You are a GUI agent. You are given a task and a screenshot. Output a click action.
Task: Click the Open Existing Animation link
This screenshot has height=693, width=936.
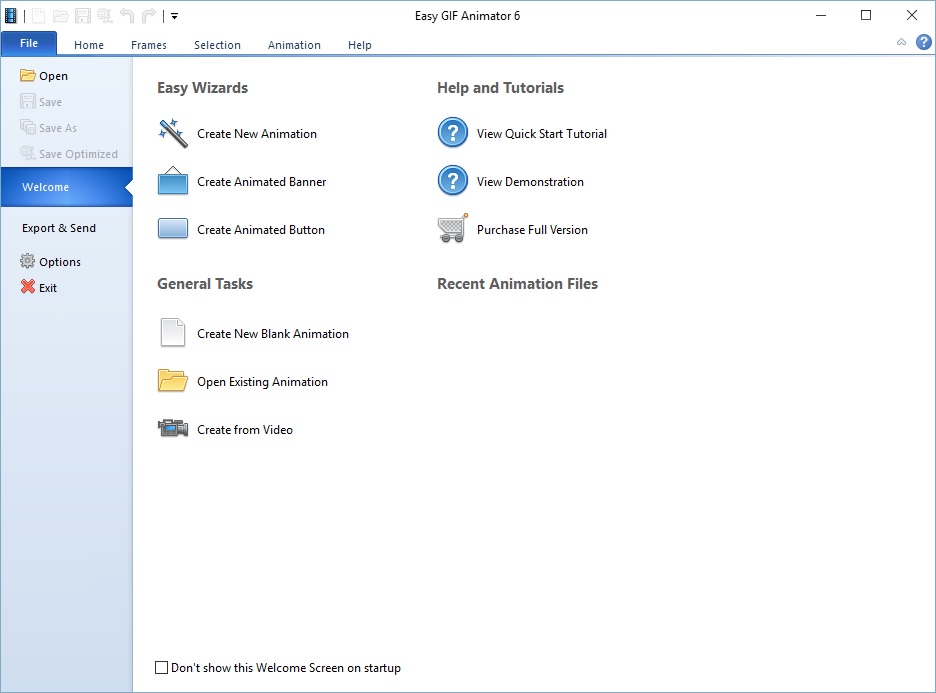point(262,382)
